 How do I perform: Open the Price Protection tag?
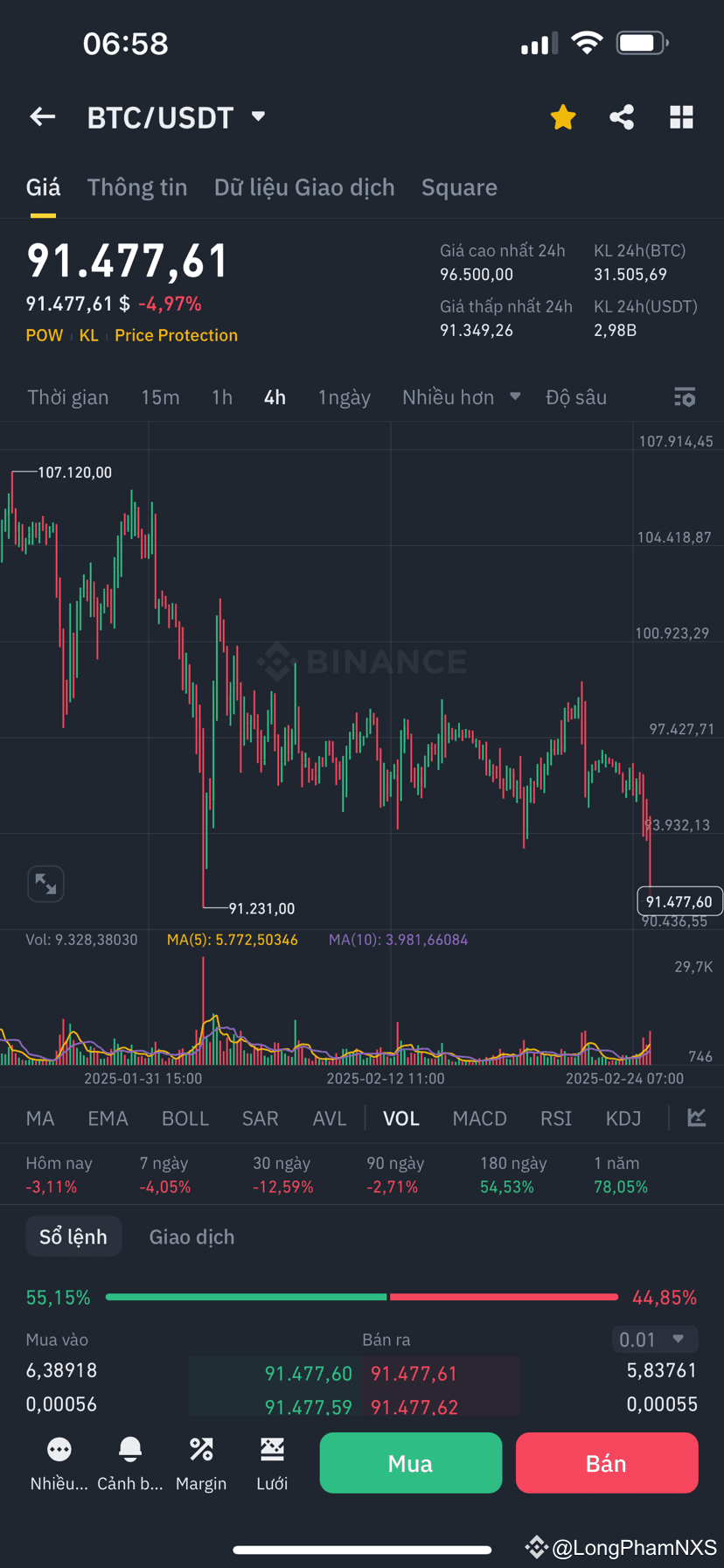tap(176, 335)
